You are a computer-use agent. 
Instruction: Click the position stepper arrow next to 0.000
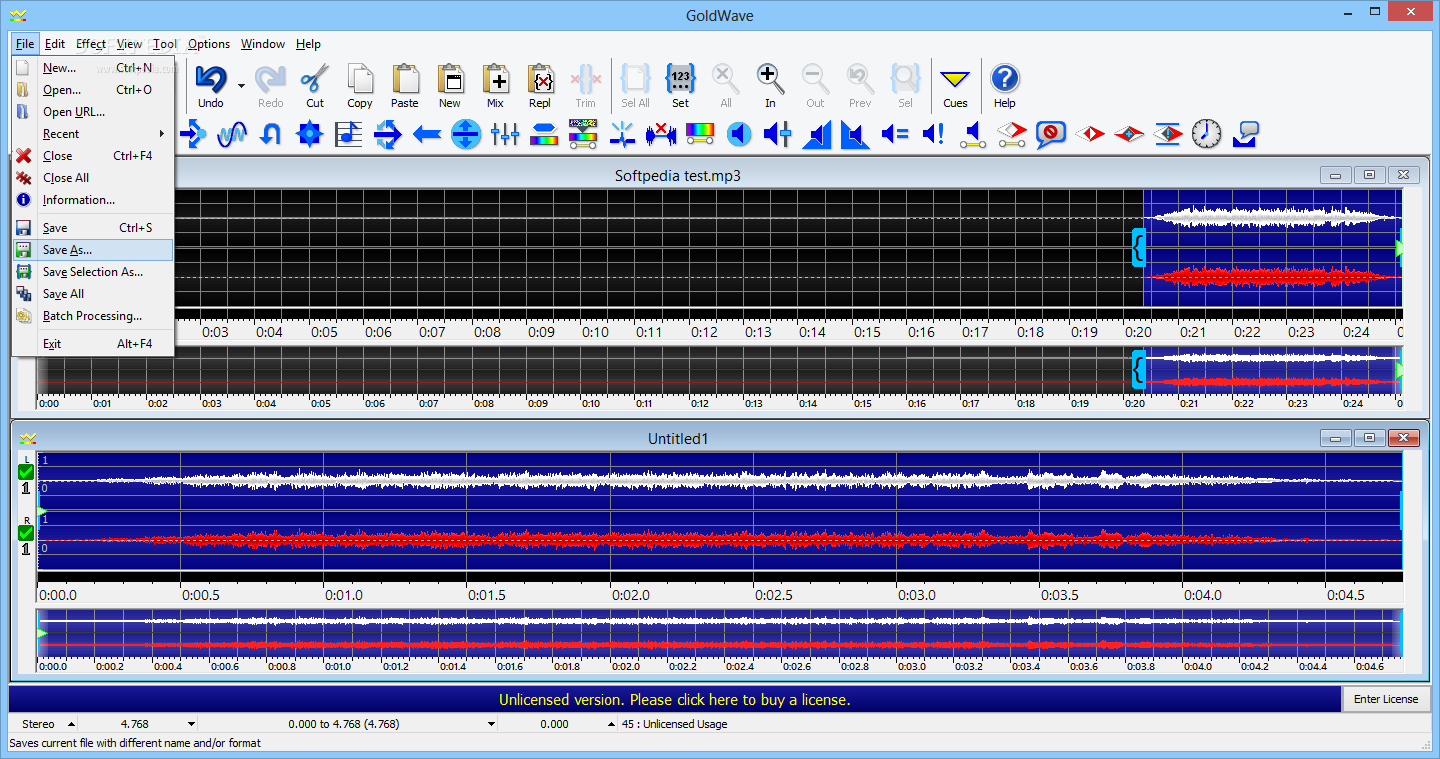(x=610, y=723)
